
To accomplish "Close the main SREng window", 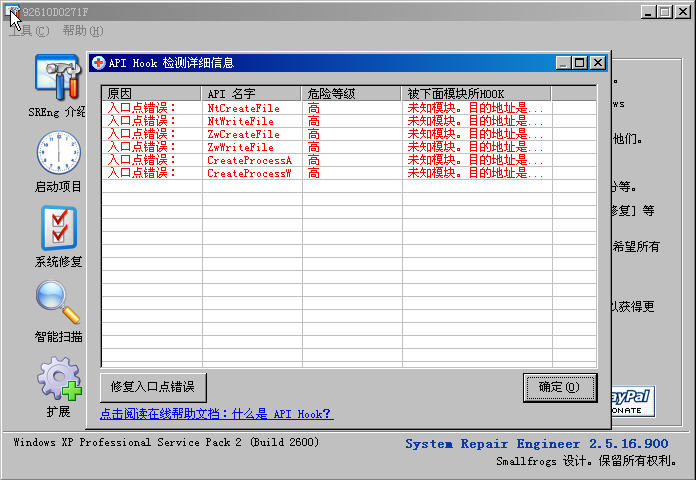I will click(x=683, y=12).
